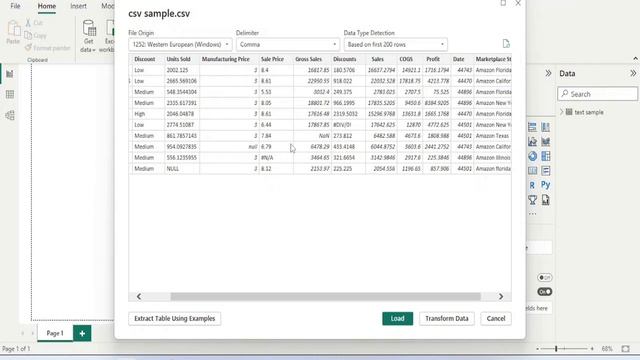Select the stacked column chart visual icon

click(546, 127)
